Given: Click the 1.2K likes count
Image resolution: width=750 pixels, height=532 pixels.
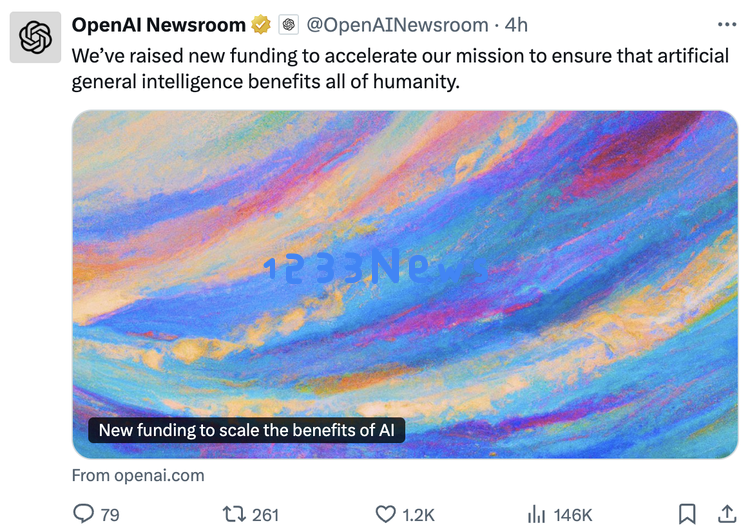Looking at the screenshot, I should (419, 515).
